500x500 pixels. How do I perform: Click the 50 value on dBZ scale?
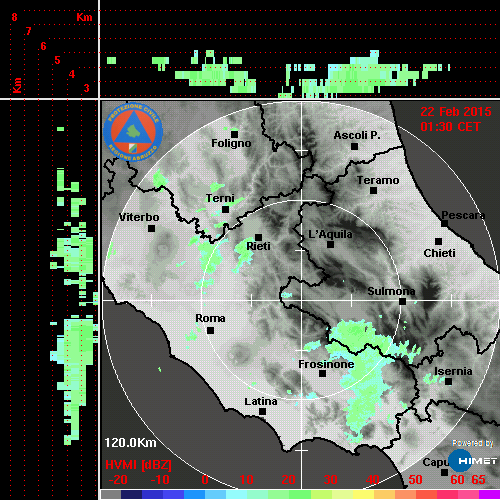[415, 480]
